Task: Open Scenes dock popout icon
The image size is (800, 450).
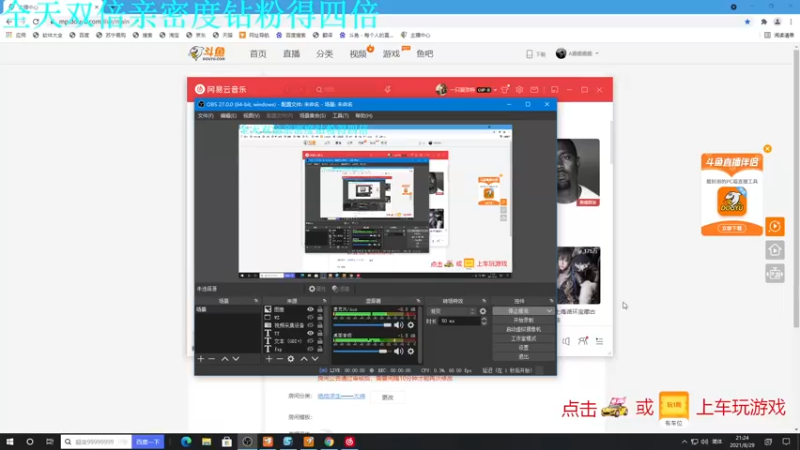Action: click(256, 301)
